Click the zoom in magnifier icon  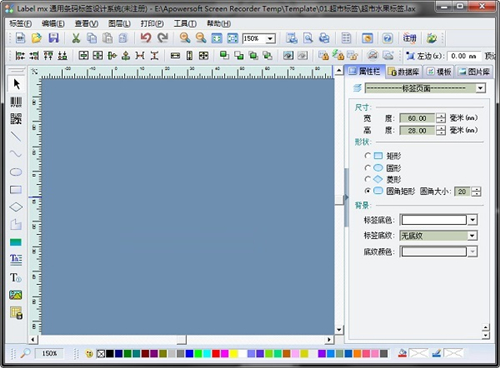(x=185, y=38)
